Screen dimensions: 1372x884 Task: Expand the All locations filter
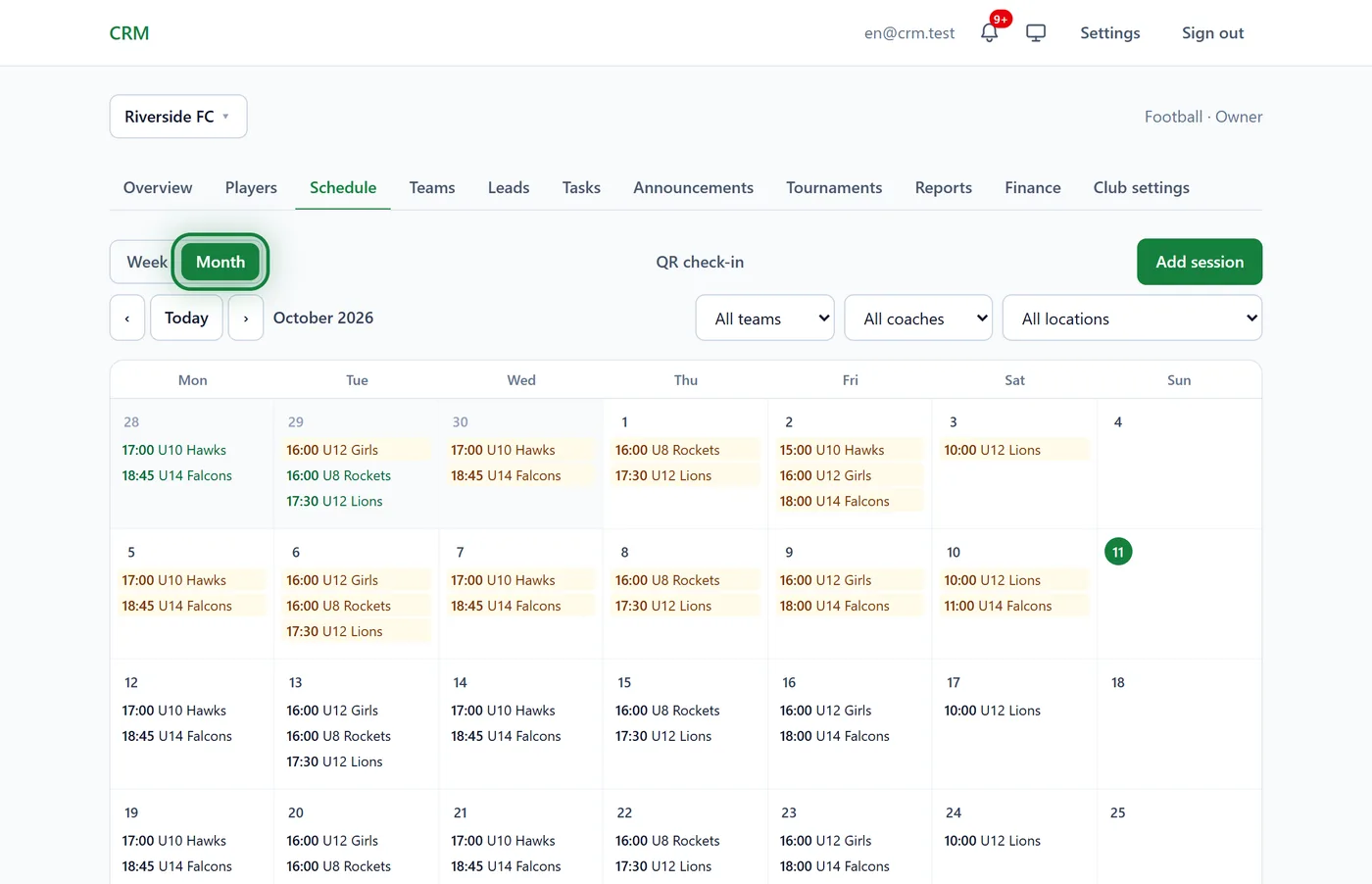pyautogui.click(x=1132, y=318)
